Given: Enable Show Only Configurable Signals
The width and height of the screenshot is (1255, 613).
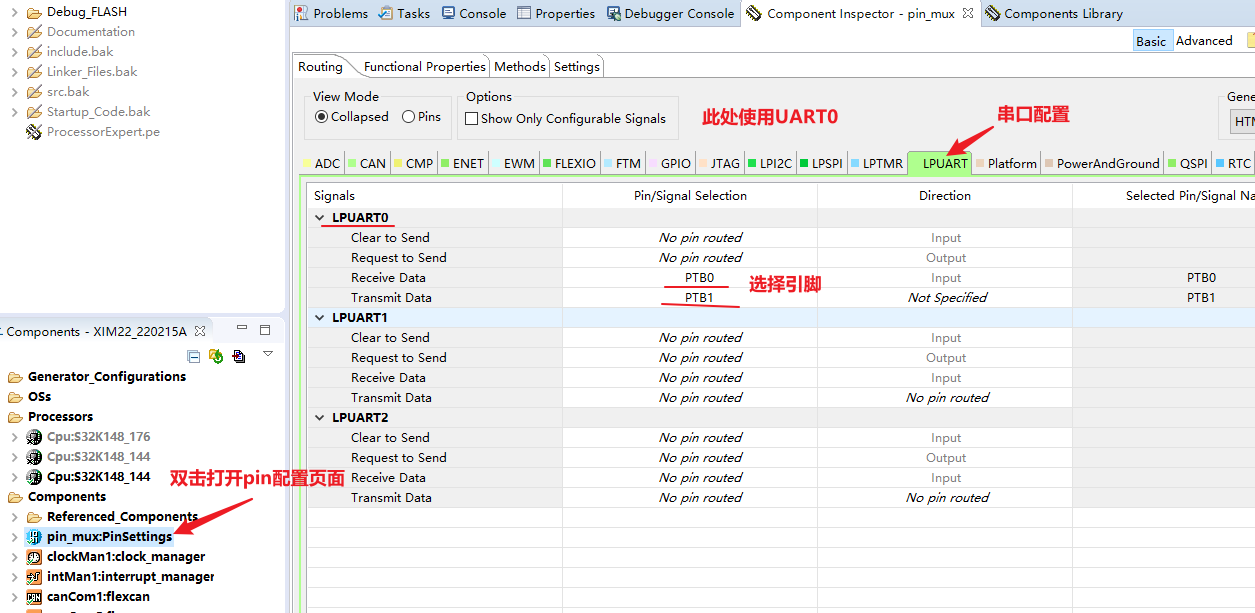Looking at the screenshot, I should point(471,118).
